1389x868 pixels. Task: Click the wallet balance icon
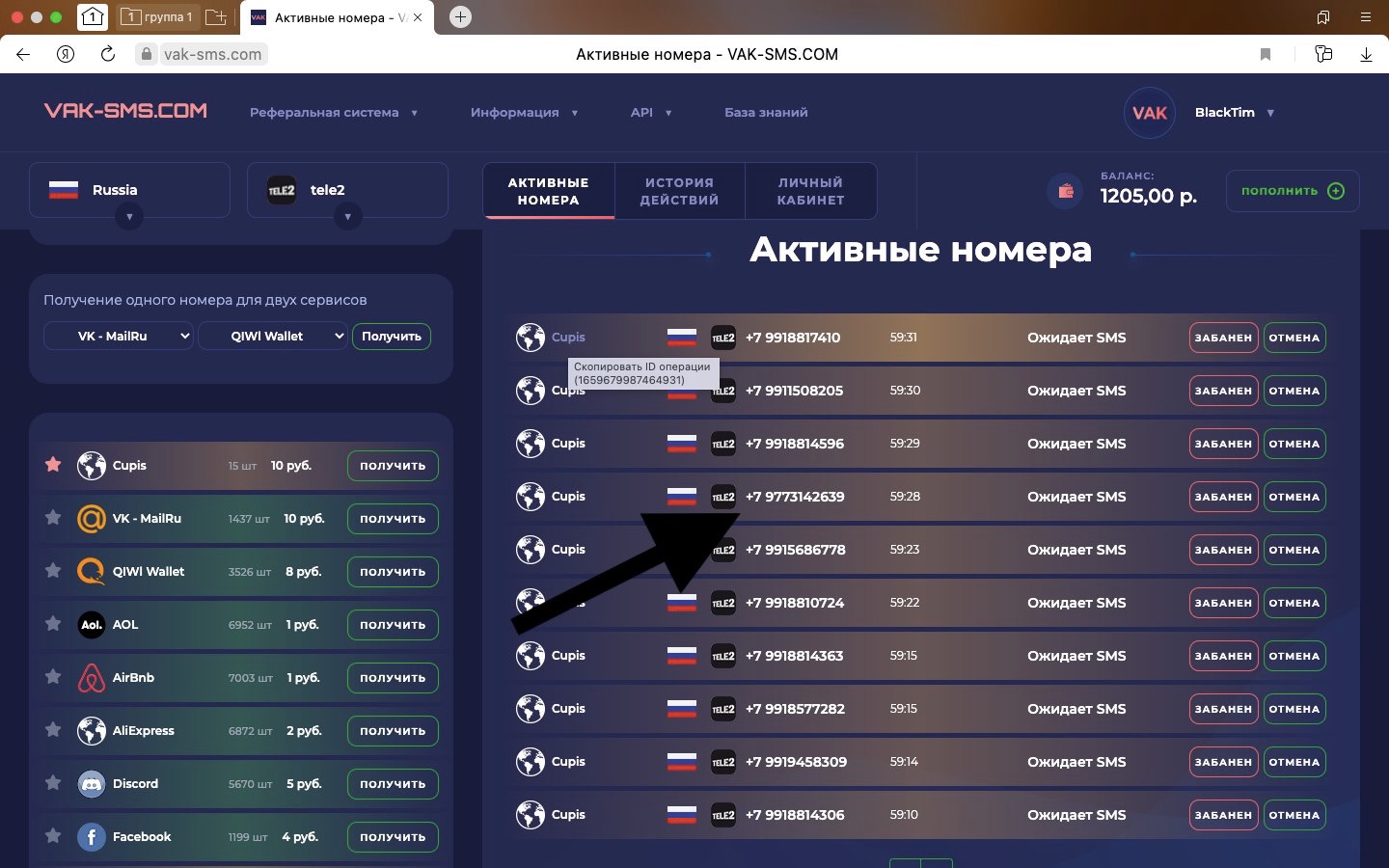pyautogui.click(x=1066, y=191)
